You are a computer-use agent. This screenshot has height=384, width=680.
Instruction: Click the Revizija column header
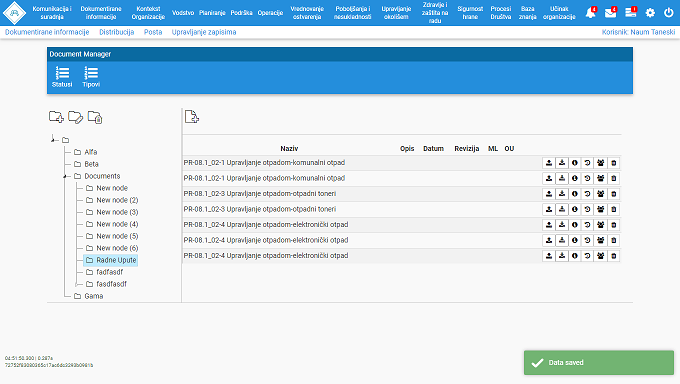(x=467, y=148)
